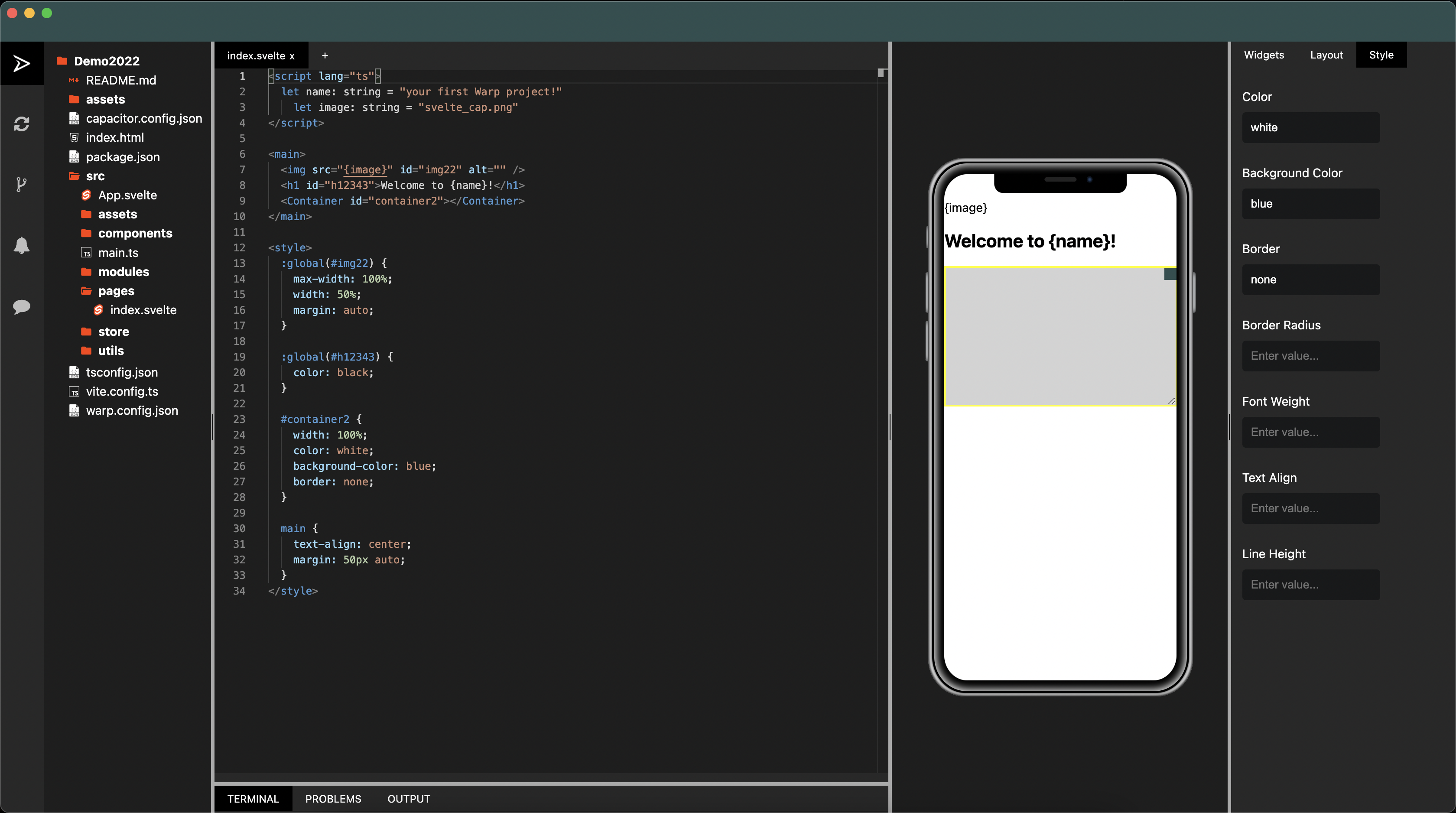Screen dimensions: 1456x813
Task: Click the macOS green fullscreen button
Action: (x=47, y=13)
